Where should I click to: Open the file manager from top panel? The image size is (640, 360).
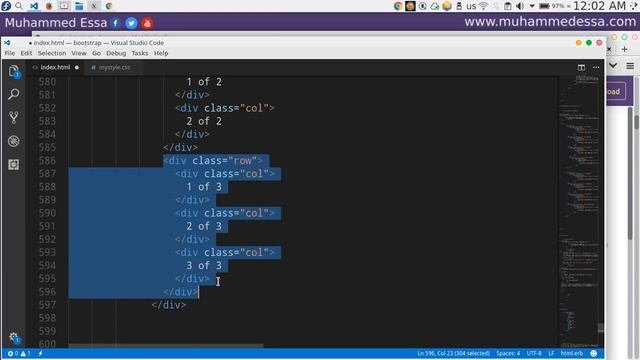[79, 6]
